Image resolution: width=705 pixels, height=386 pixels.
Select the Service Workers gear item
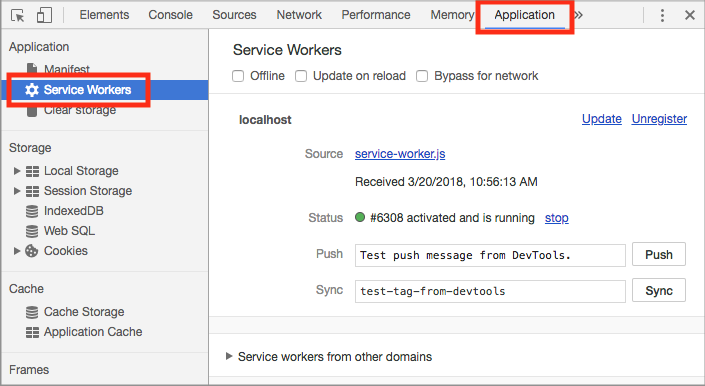pos(78,90)
